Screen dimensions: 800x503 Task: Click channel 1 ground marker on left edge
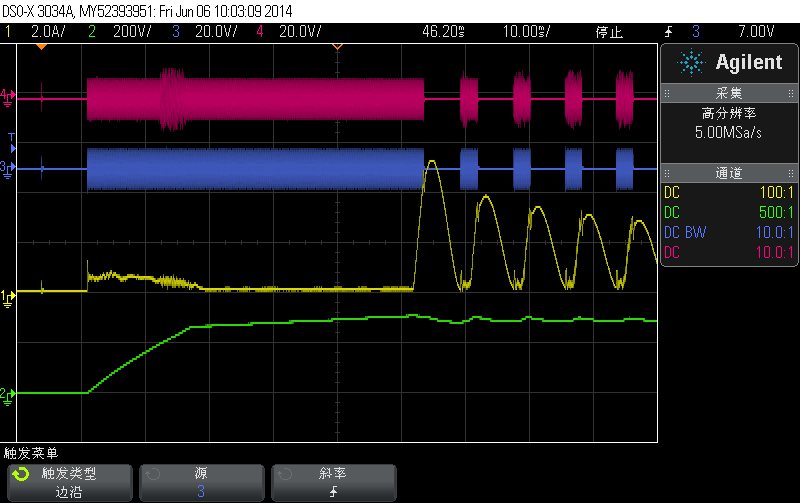pyautogui.click(x=8, y=298)
